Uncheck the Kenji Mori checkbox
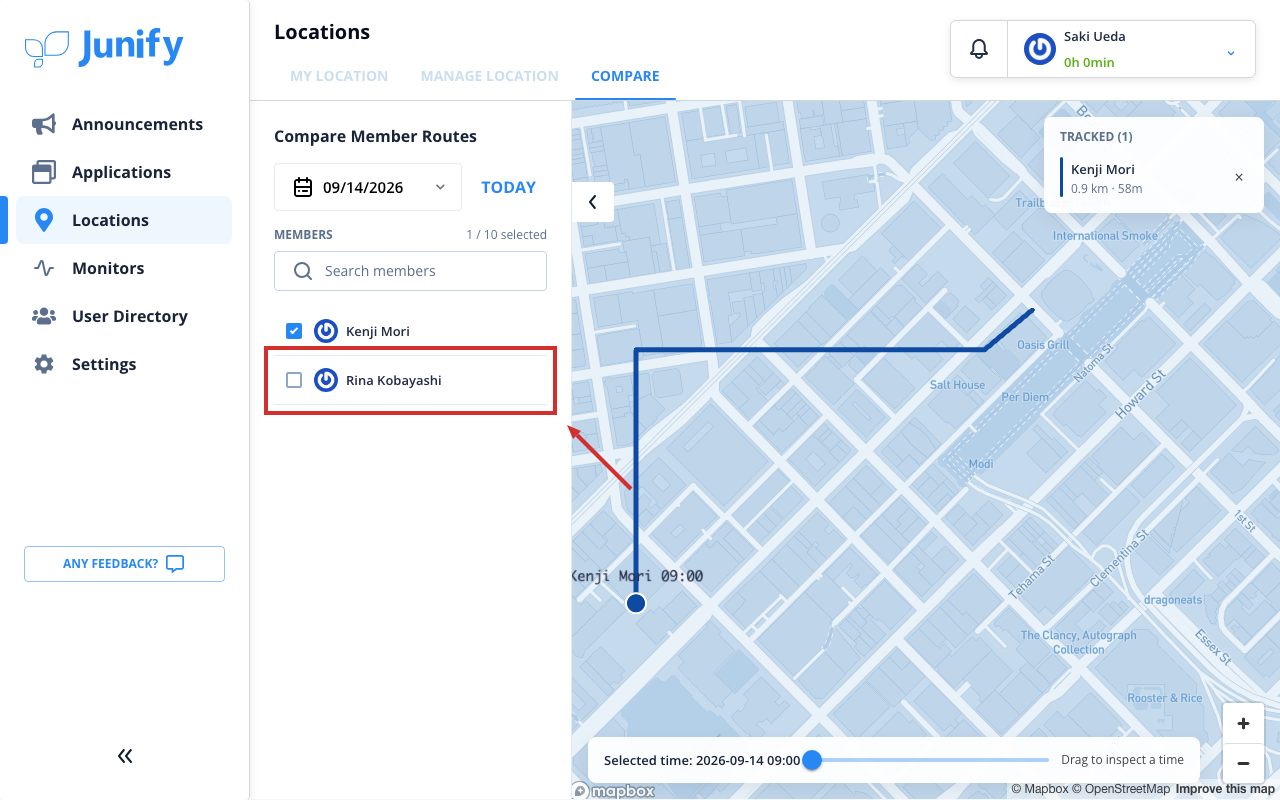This screenshot has height=800, width=1280. (x=294, y=331)
